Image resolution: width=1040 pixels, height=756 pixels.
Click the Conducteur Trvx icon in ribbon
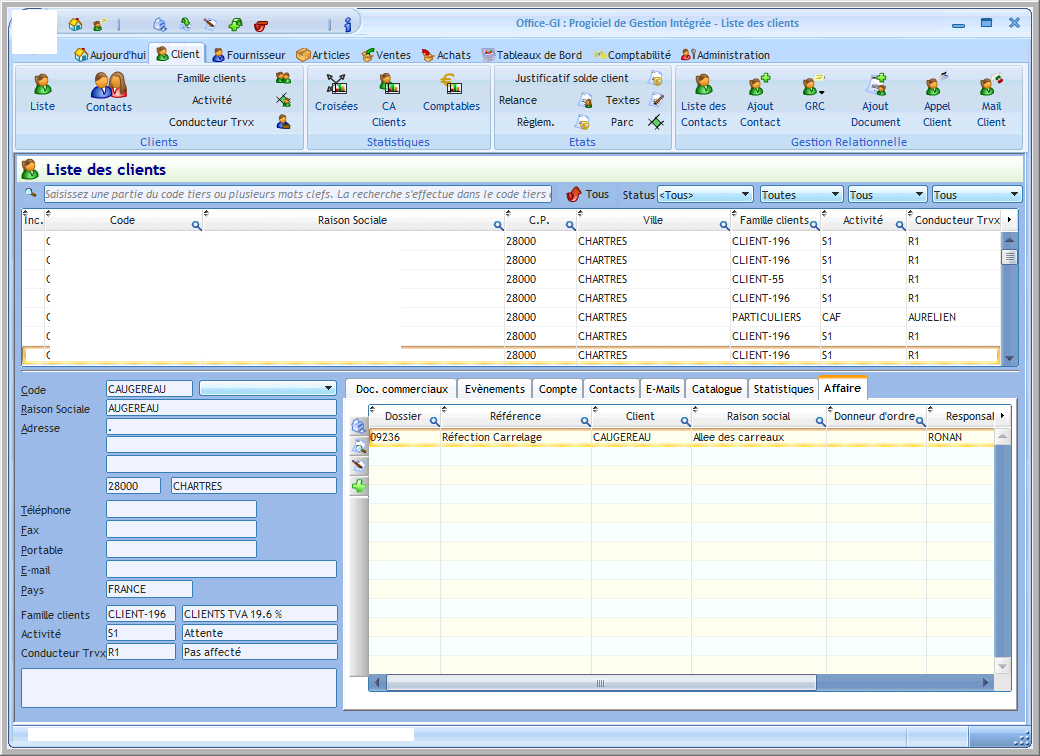pos(283,122)
